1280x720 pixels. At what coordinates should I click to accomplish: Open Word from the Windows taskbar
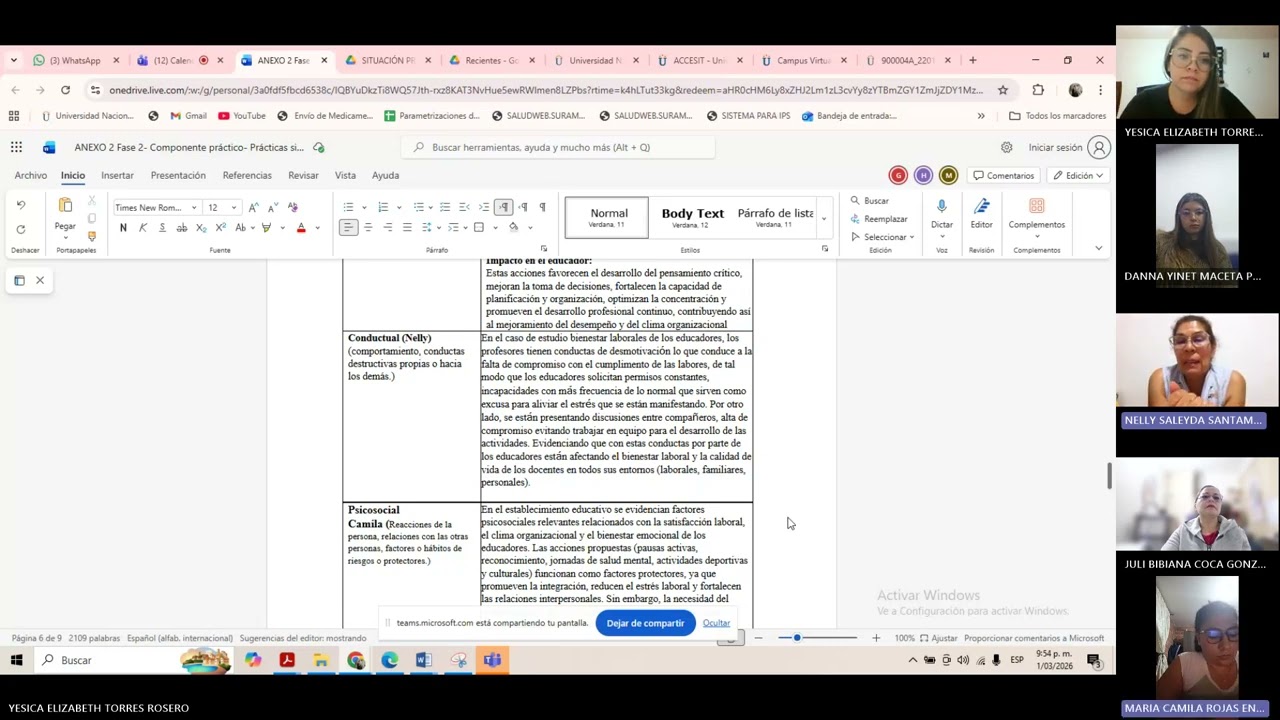(423, 660)
